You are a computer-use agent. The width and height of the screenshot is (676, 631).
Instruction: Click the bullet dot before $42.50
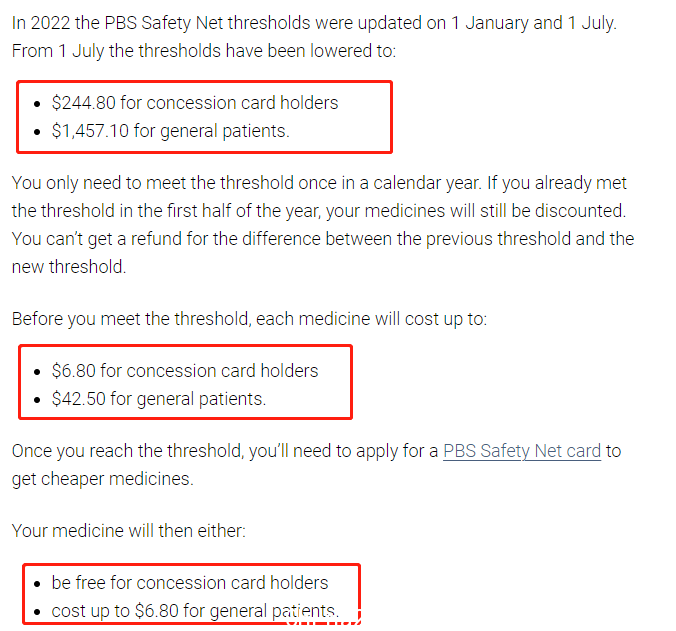pos(37,400)
